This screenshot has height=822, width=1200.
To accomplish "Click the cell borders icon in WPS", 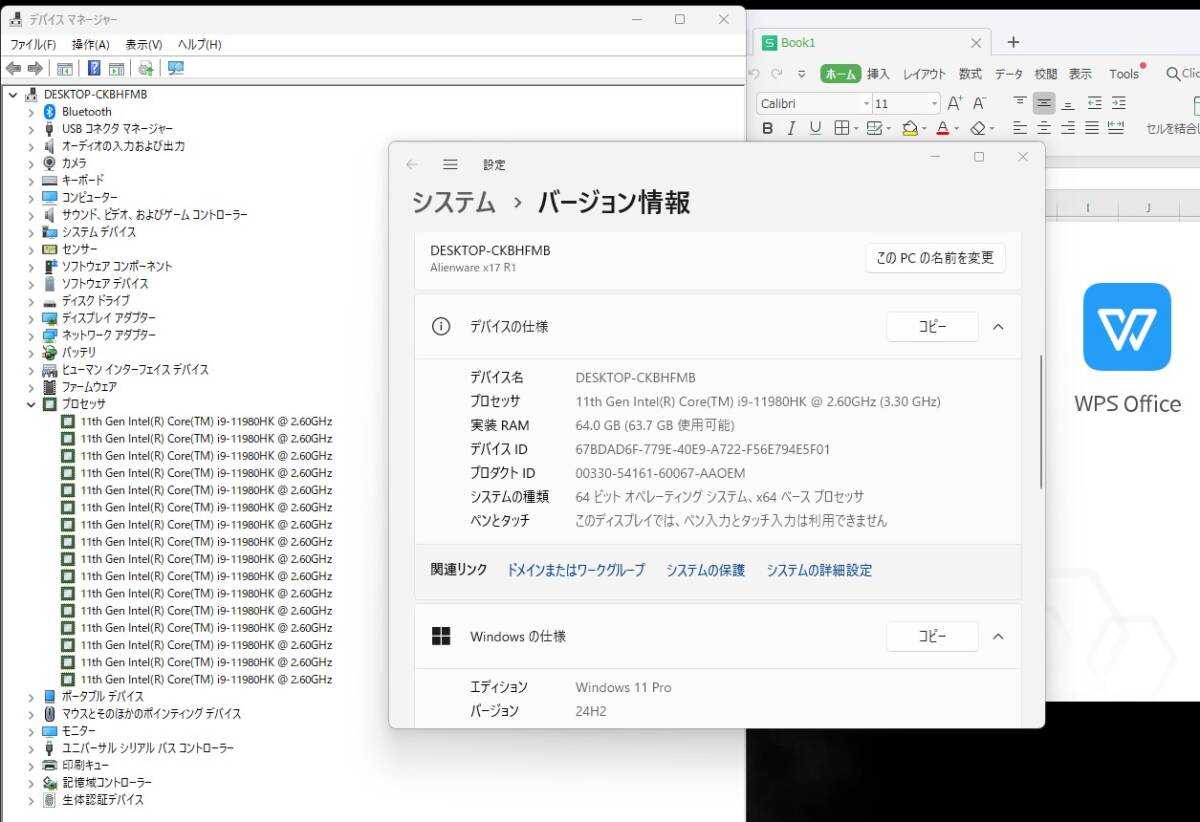I will [x=841, y=128].
